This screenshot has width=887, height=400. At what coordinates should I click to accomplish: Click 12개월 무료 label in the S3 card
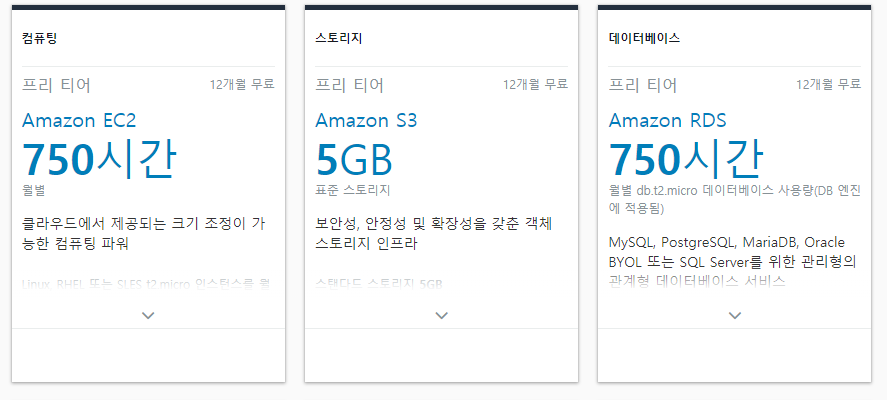(x=536, y=84)
